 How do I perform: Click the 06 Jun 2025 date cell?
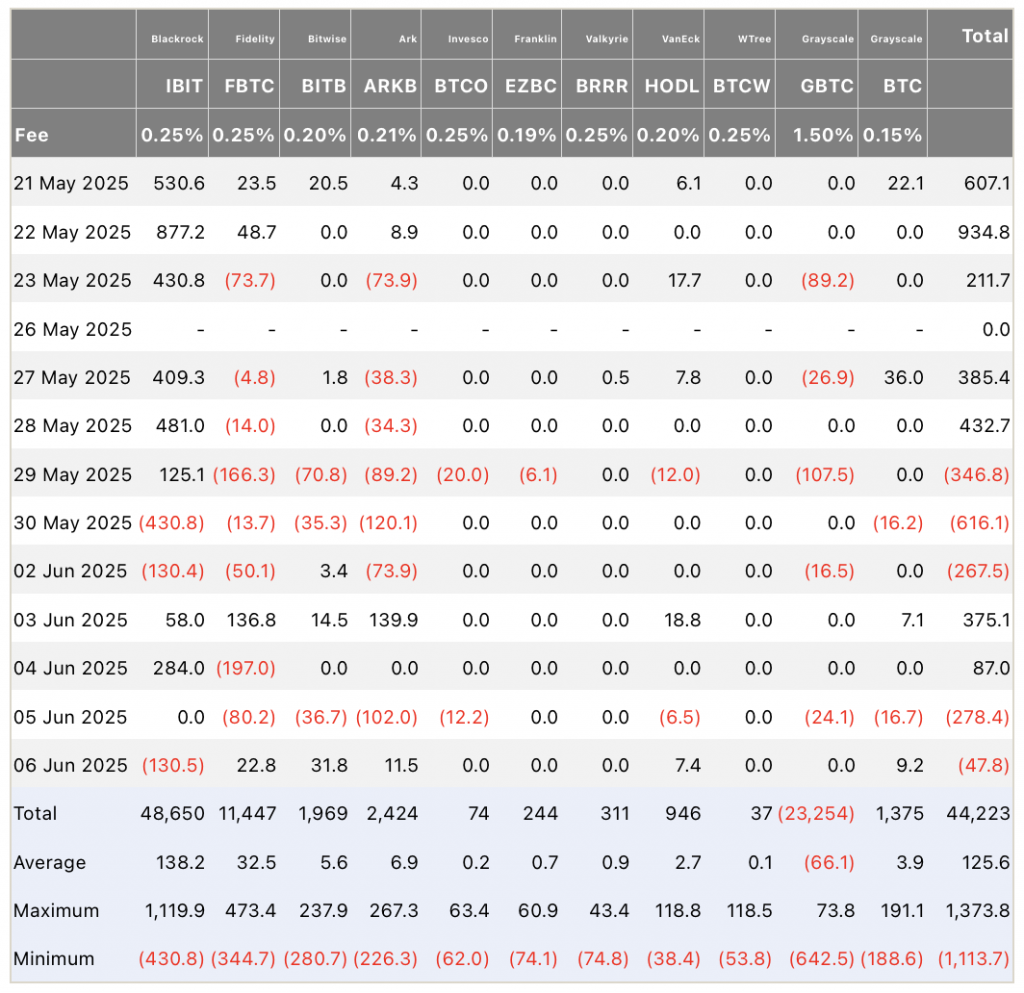[x=71, y=765]
